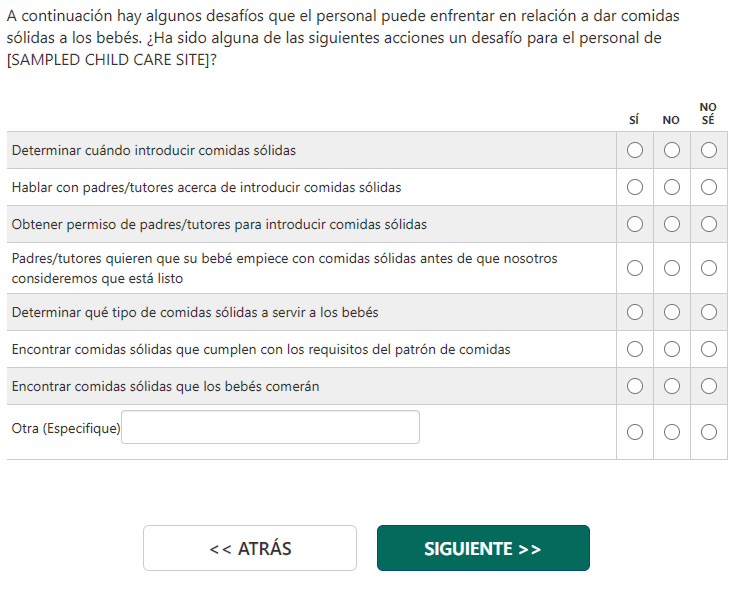Image resolution: width=738 pixels, height=590 pixels.
Task: Select SÍ for 'Otra (Especifique)' row
Action: (635, 432)
